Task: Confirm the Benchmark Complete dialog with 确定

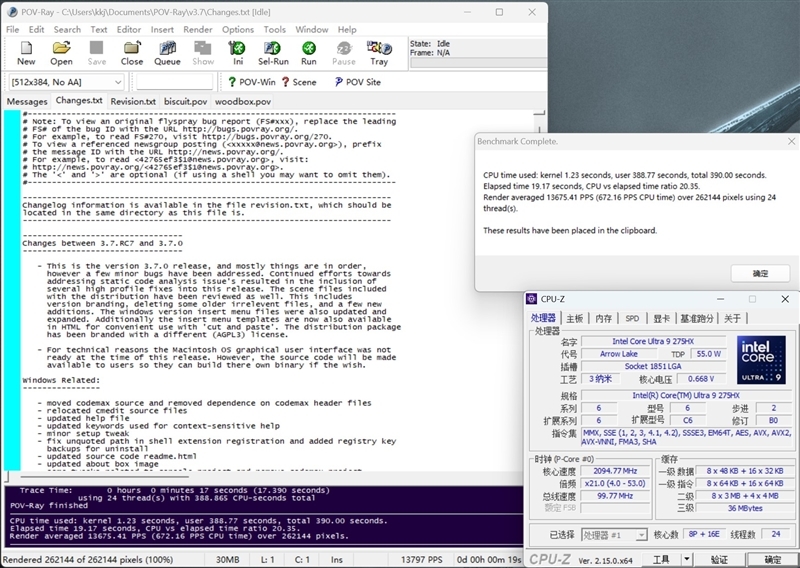Action: tap(760, 274)
